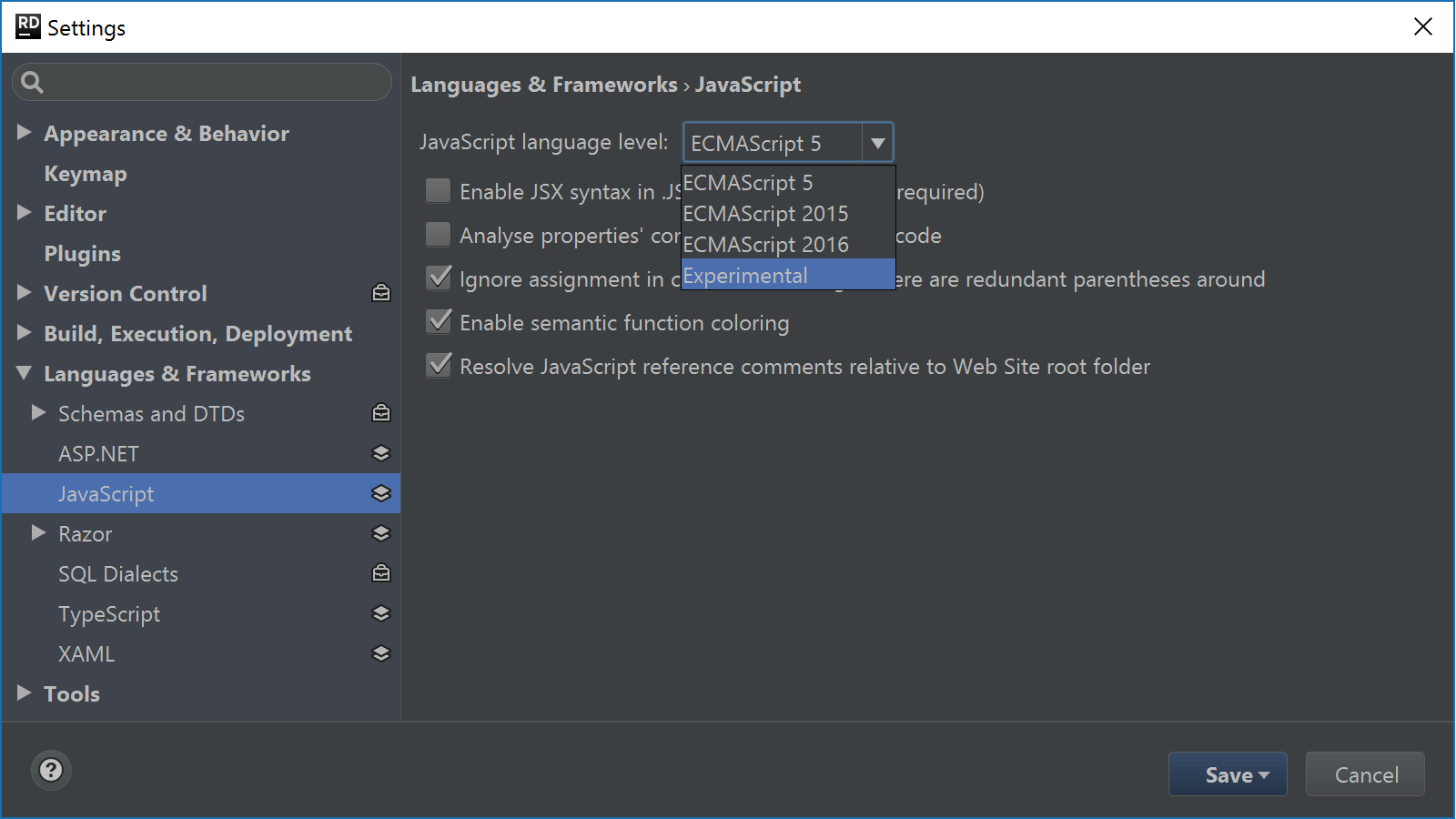Select JavaScript item in settings tree
The height and width of the screenshot is (819, 1456).
[106, 494]
